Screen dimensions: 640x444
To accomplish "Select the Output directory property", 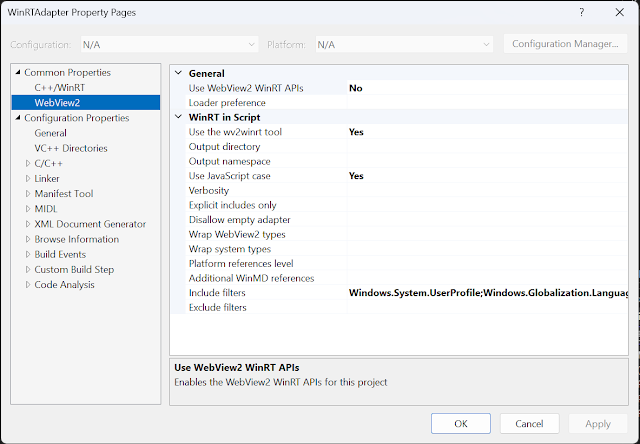I will click(224, 147).
